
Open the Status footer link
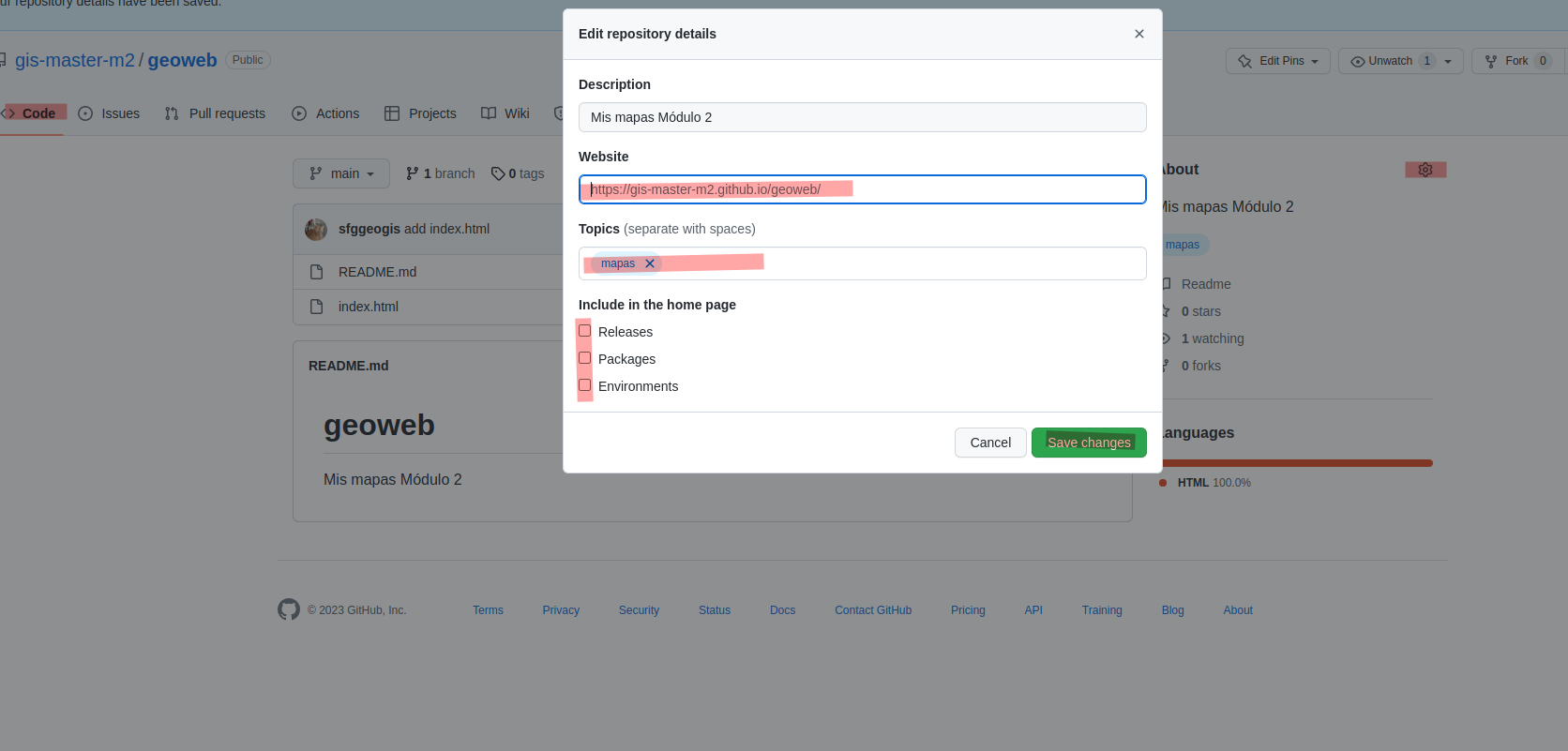(715, 610)
